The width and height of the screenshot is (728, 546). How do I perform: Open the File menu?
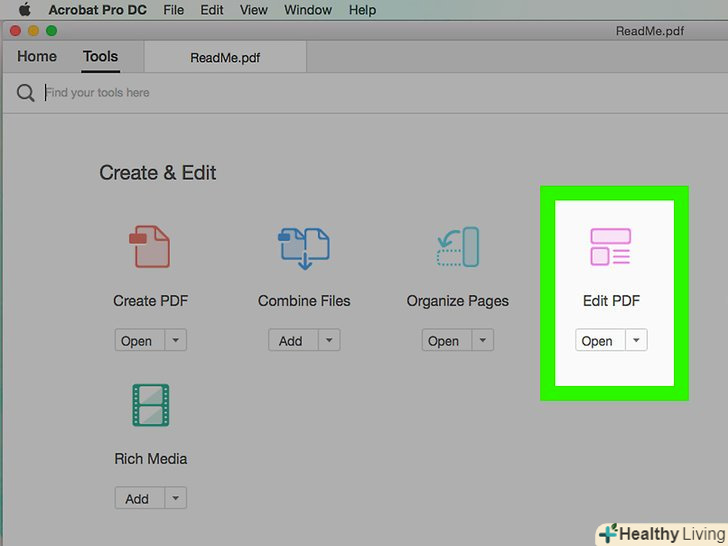click(x=174, y=10)
